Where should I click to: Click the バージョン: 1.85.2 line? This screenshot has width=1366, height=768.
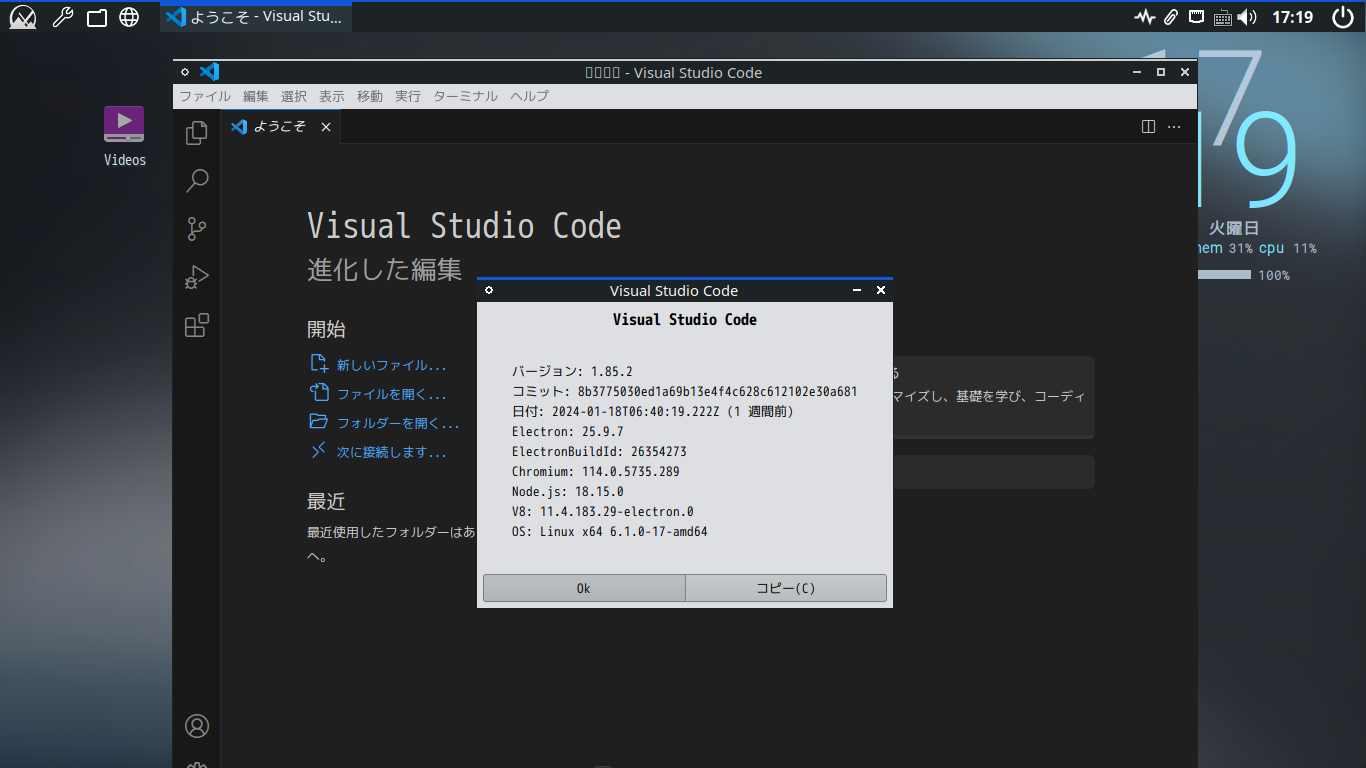(x=572, y=371)
